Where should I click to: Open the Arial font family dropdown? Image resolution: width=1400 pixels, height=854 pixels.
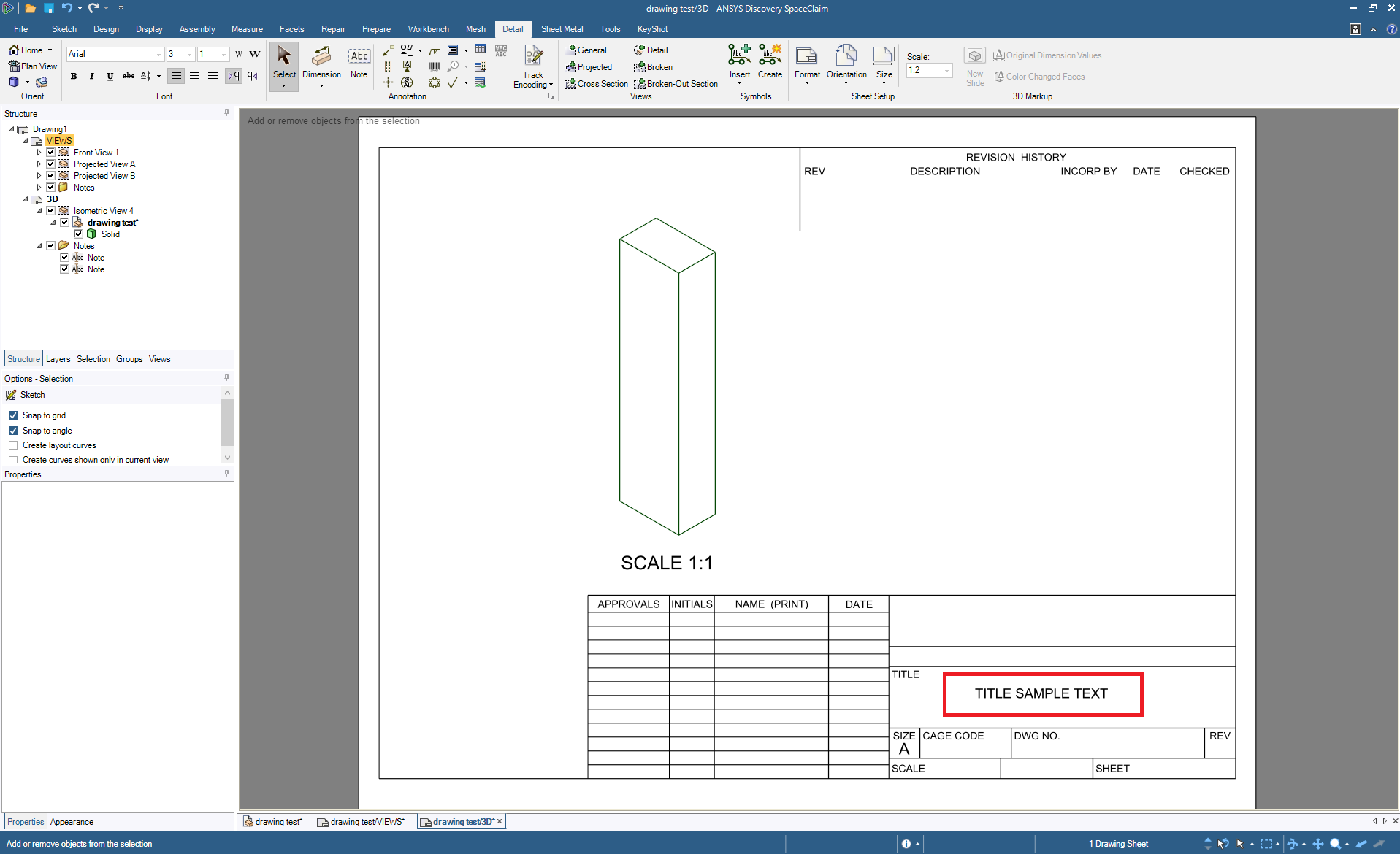pos(158,54)
